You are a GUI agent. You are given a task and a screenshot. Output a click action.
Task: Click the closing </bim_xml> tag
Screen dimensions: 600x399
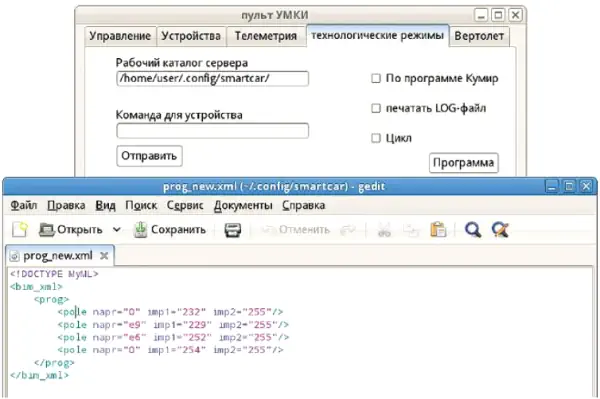39,375
